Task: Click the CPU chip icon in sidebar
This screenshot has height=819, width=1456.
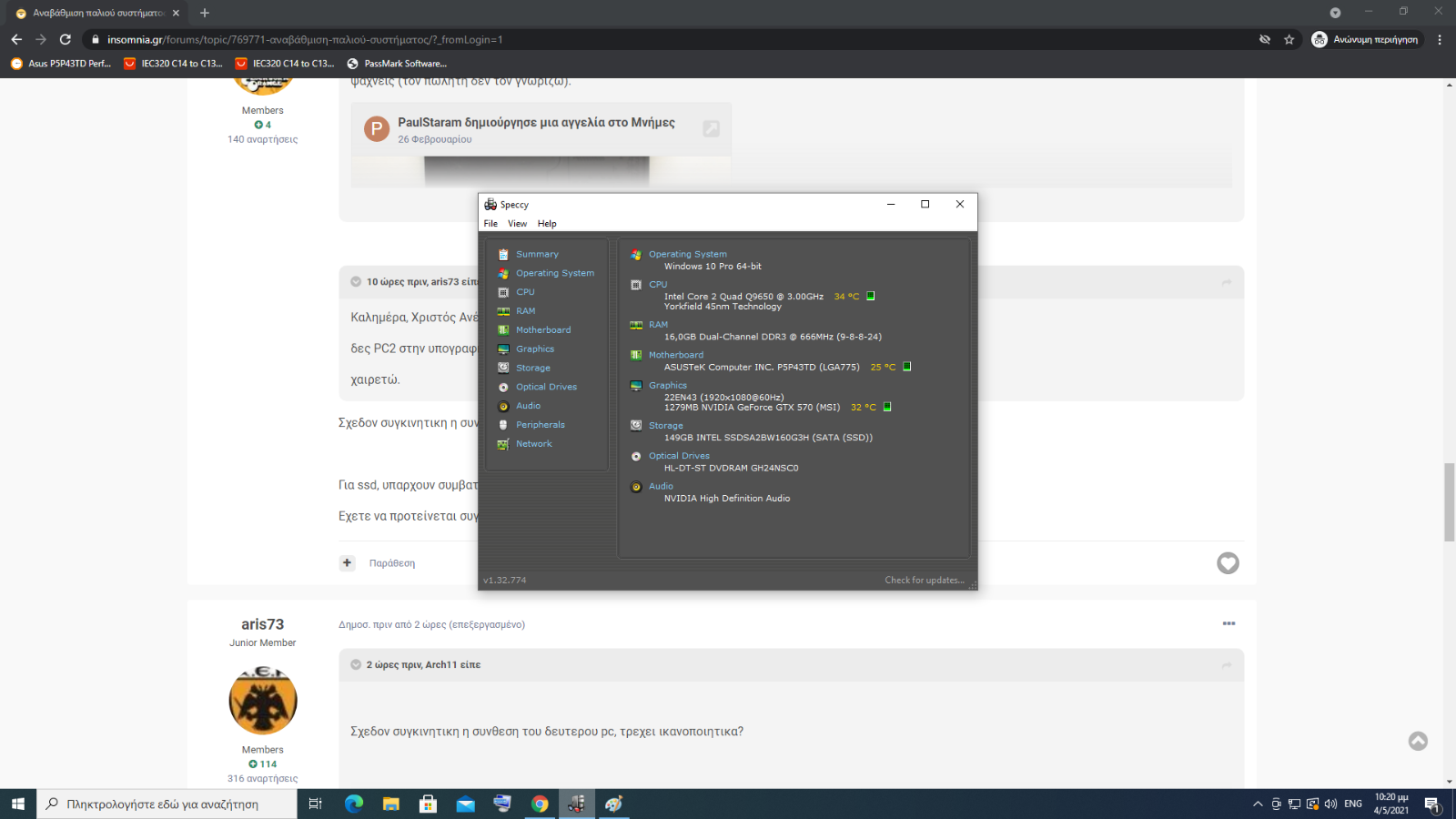Action: click(x=503, y=292)
